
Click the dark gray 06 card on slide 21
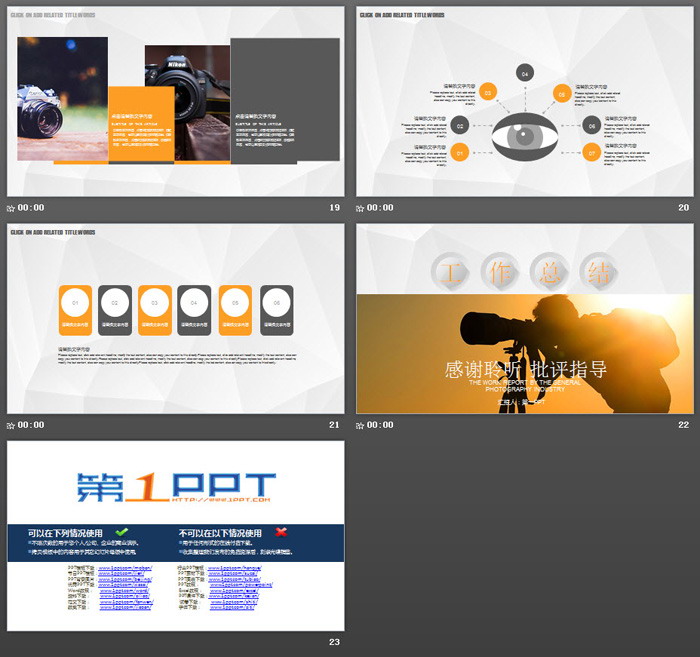[277, 310]
